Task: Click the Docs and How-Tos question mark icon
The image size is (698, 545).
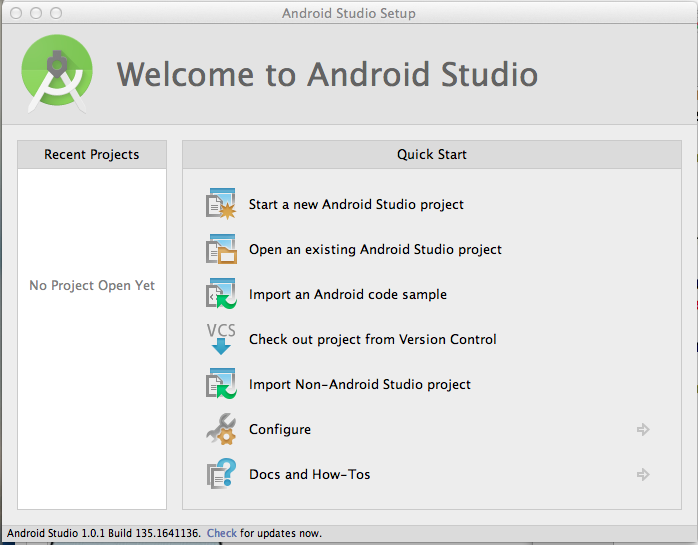Action: 221,474
